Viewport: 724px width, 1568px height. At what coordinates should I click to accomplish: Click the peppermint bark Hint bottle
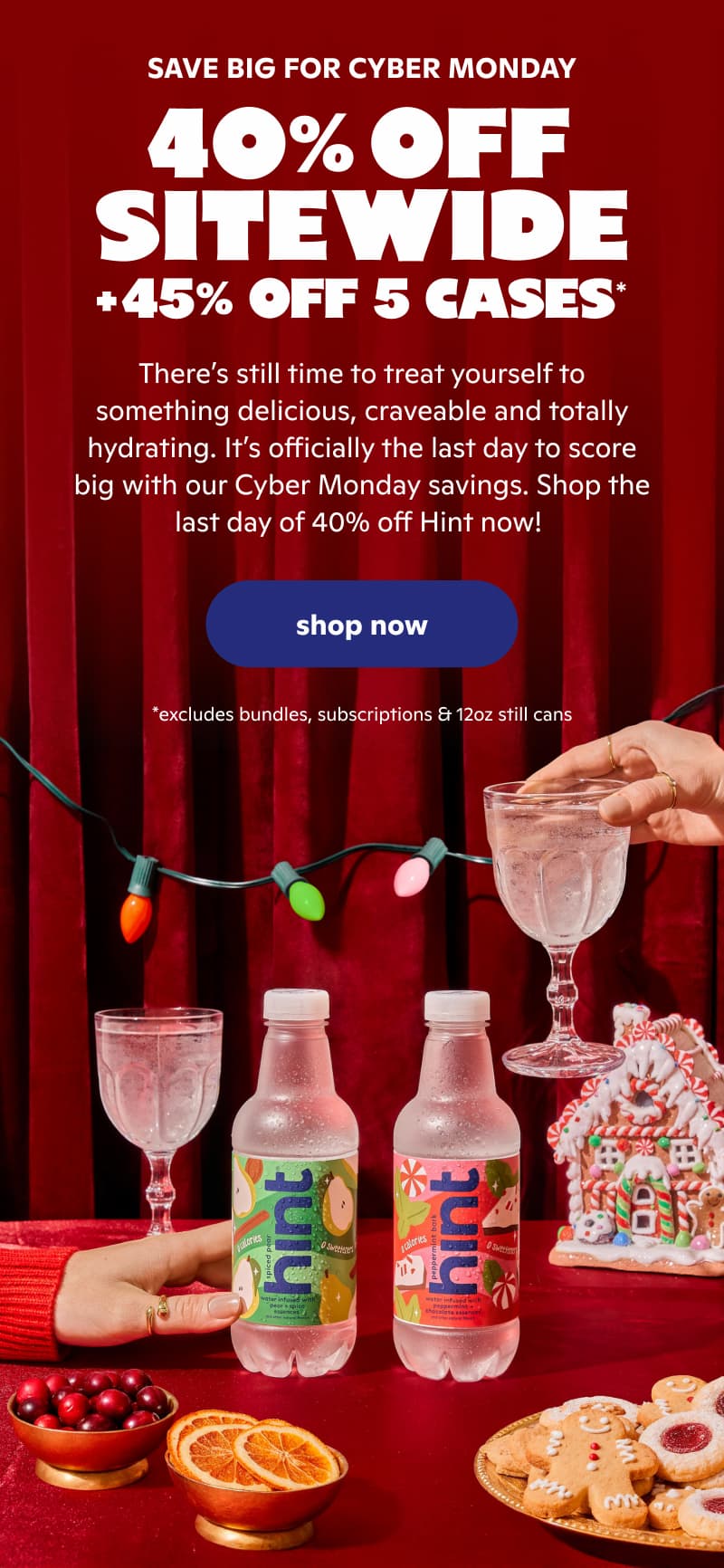(x=457, y=1186)
